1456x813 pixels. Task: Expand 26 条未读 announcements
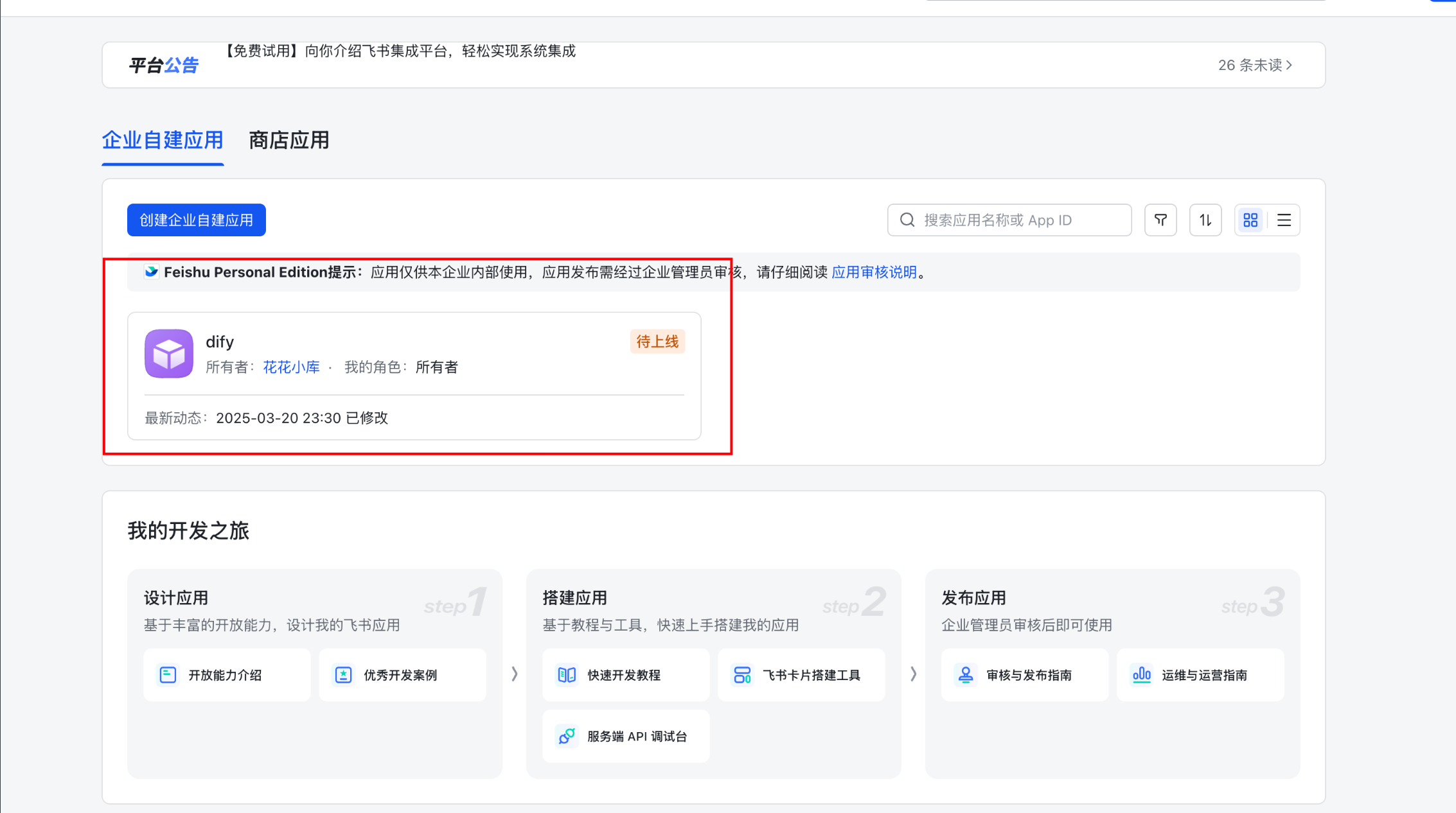click(x=1255, y=65)
